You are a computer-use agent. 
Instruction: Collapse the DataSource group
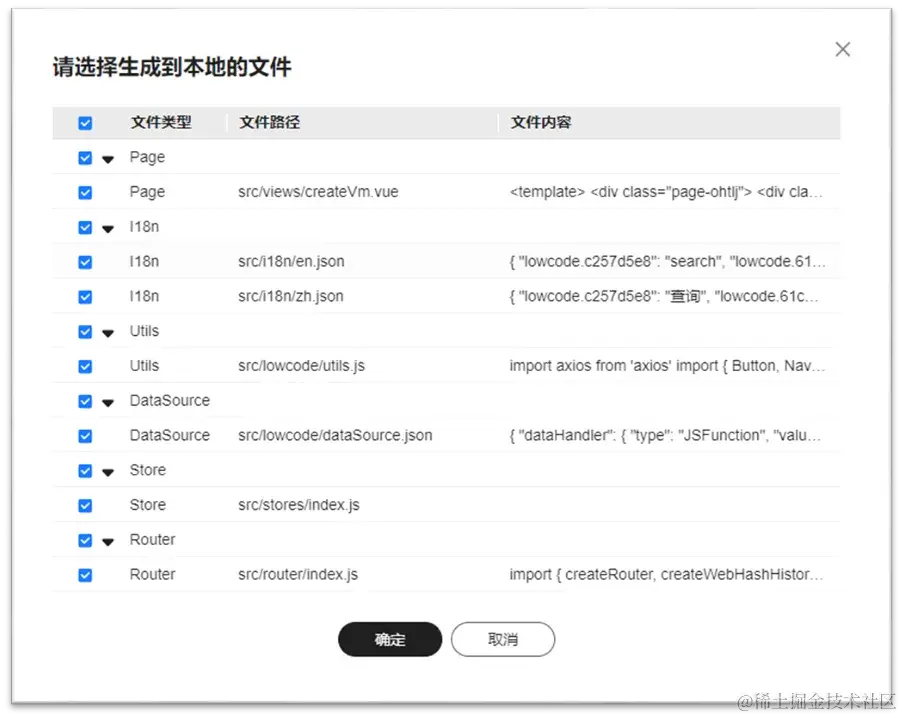108,401
